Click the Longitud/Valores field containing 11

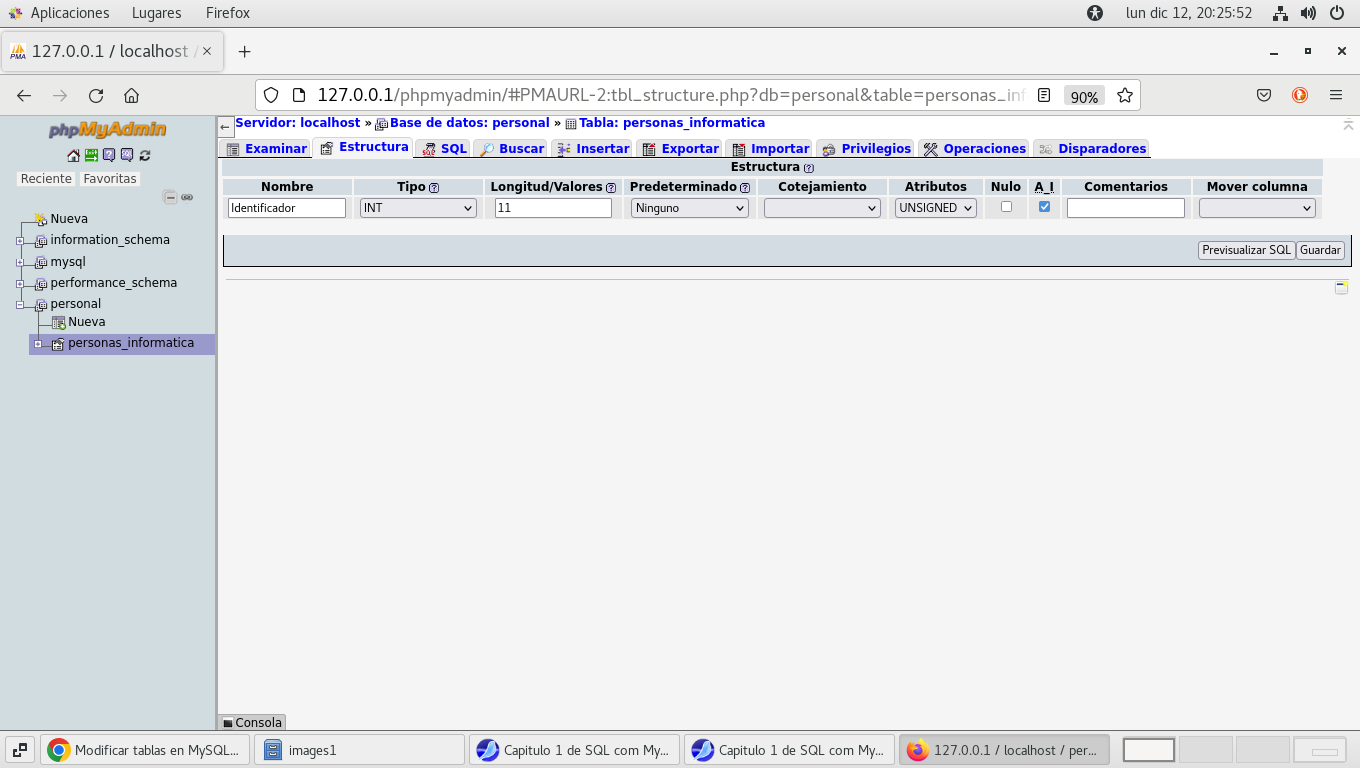(553, 208)
